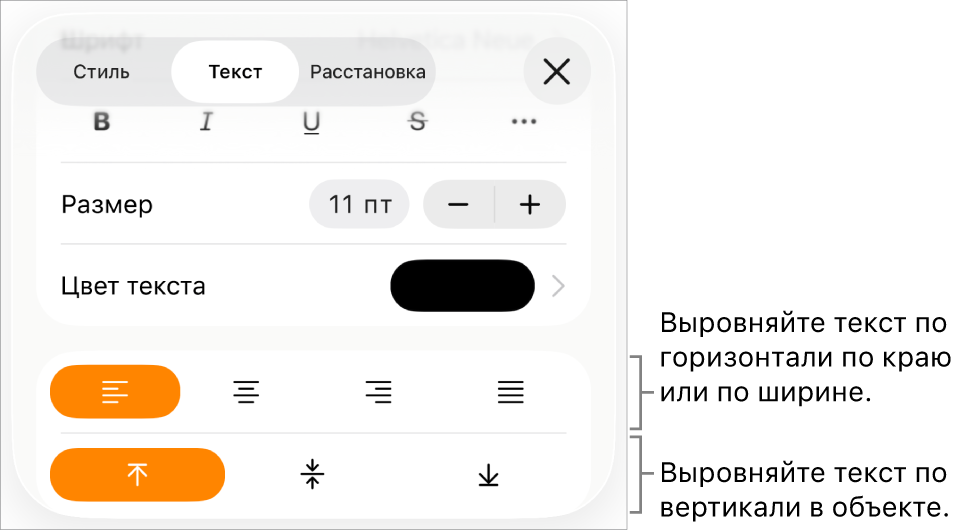Increase font size with the plus button
The height and width of the screenshot is (532, 968).
coord(530,204)
